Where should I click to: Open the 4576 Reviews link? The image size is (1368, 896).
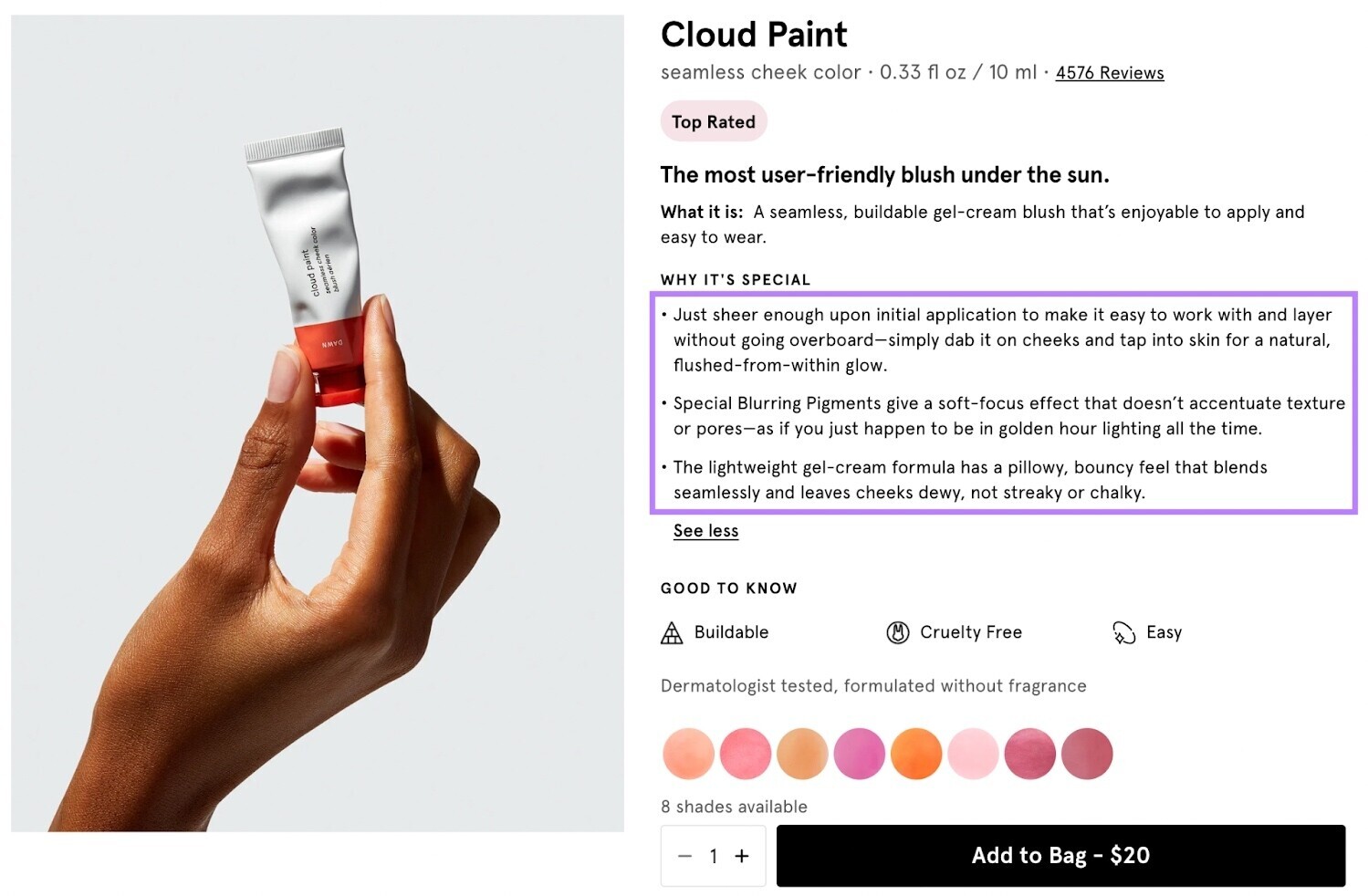tap(1109, 73)
